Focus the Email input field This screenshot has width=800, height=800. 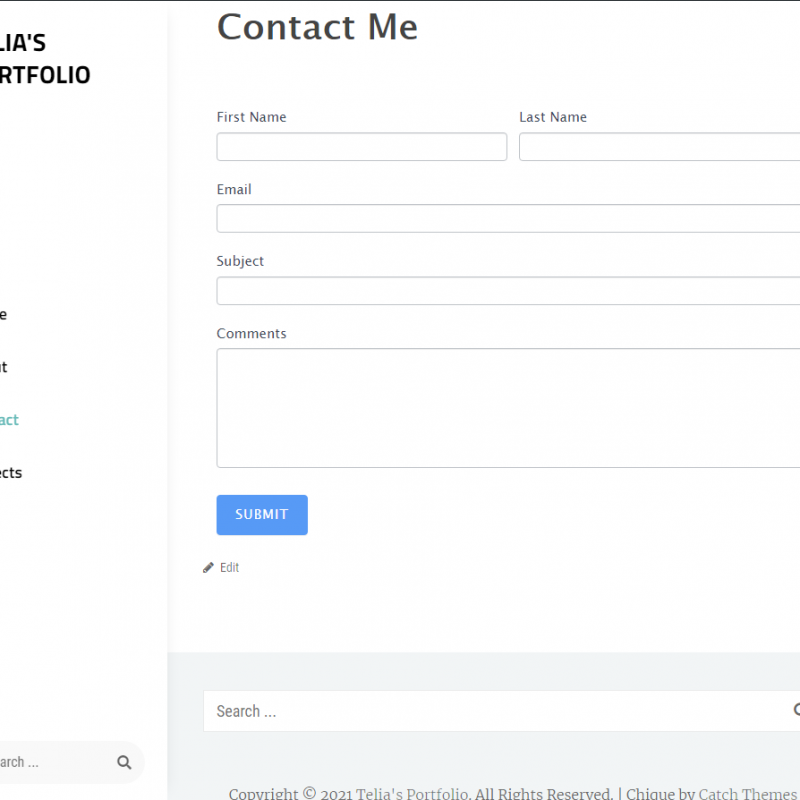tap(500, 218)
